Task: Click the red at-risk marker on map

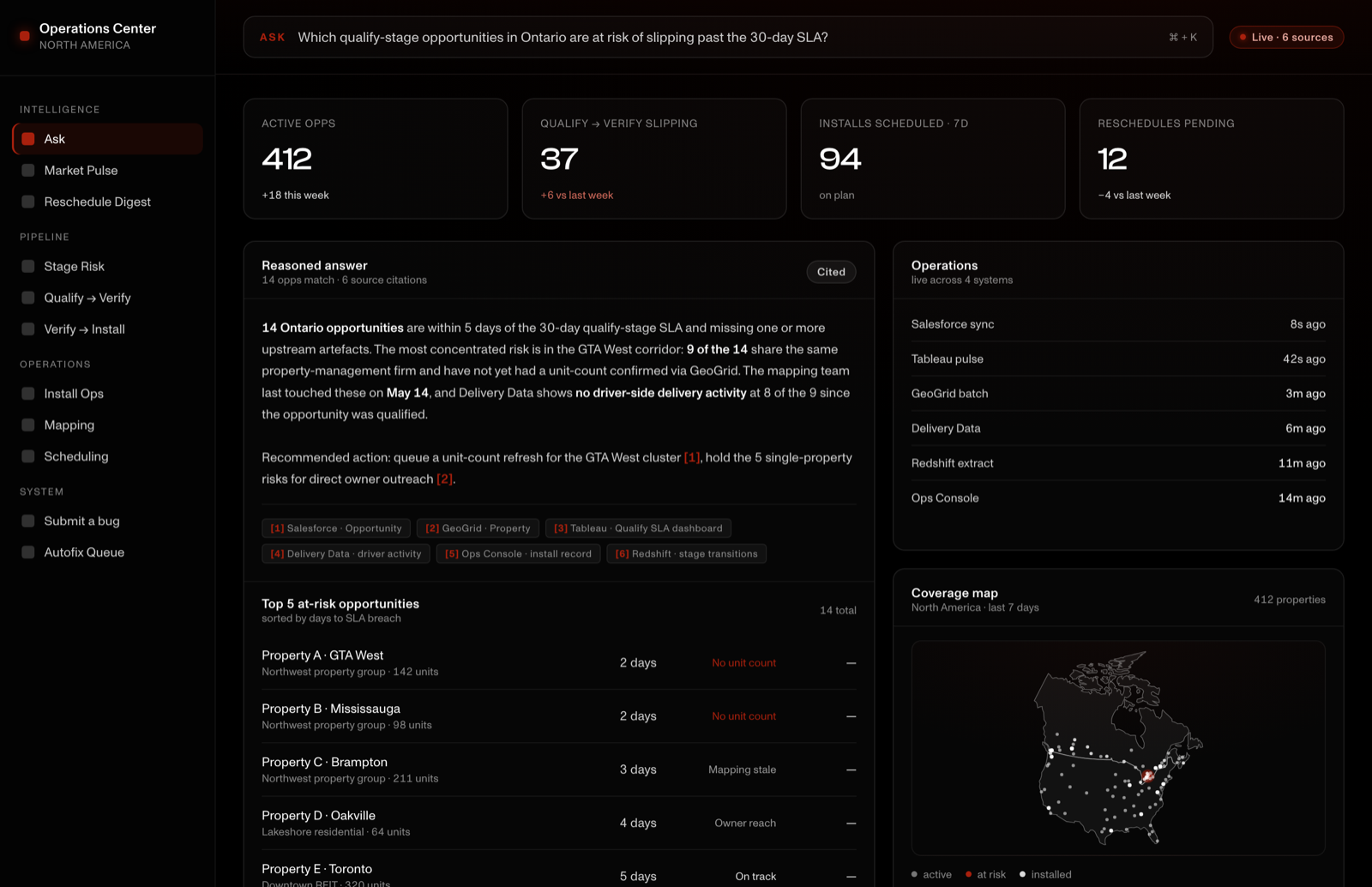Action: pyautogui.click(x=1147, y=775)
